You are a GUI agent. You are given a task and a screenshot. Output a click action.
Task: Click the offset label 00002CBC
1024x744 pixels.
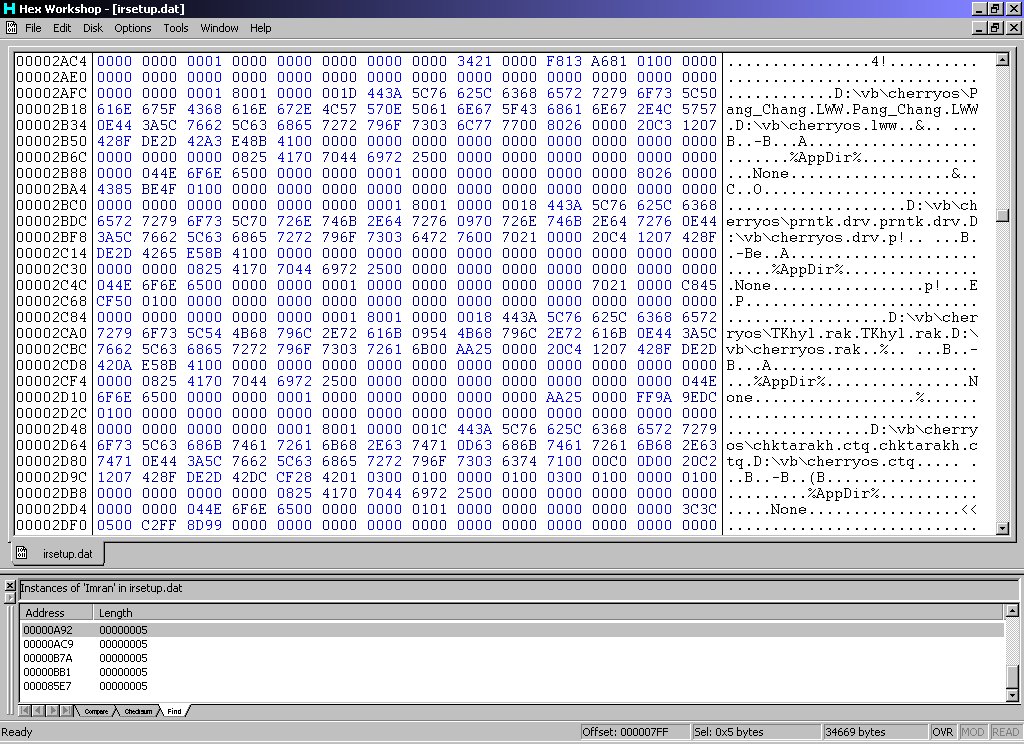[52, 349]
